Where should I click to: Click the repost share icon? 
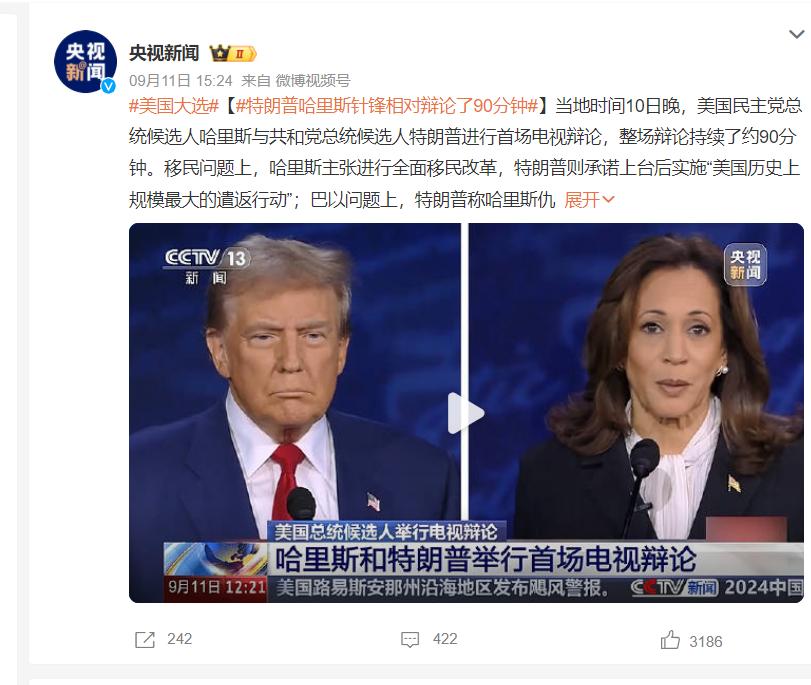(x=145, y=640)
